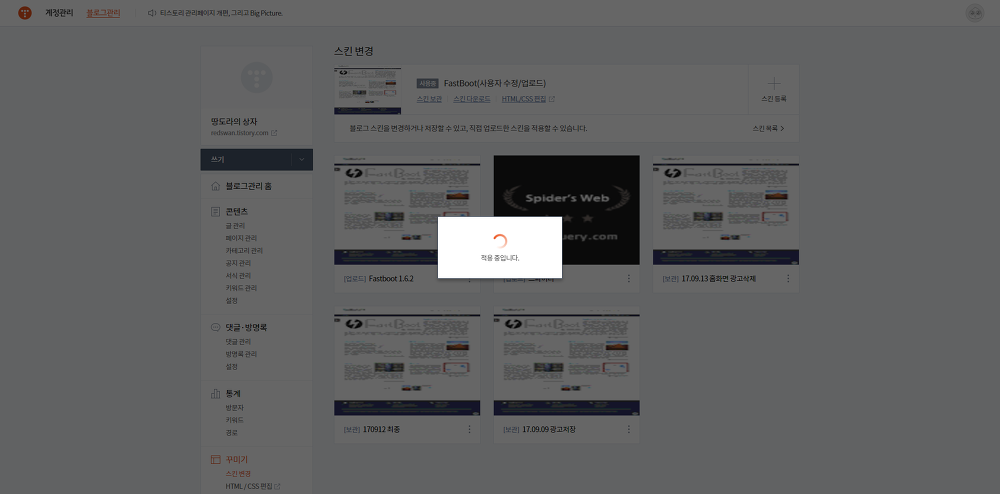The width and height of the screenshot is (1000, 494).
Task: Click the home icon for 블로그관리 홈
Action: pyautogui.click(x=216, y=186)
